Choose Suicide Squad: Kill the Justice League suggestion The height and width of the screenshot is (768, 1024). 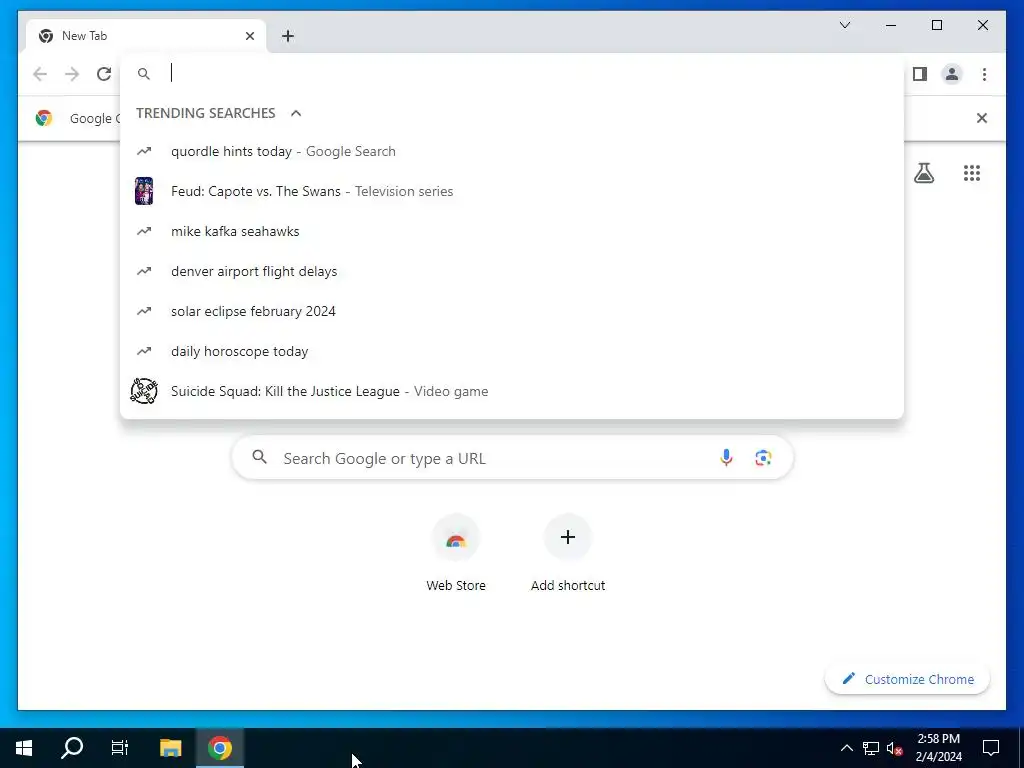coord(512,391)
